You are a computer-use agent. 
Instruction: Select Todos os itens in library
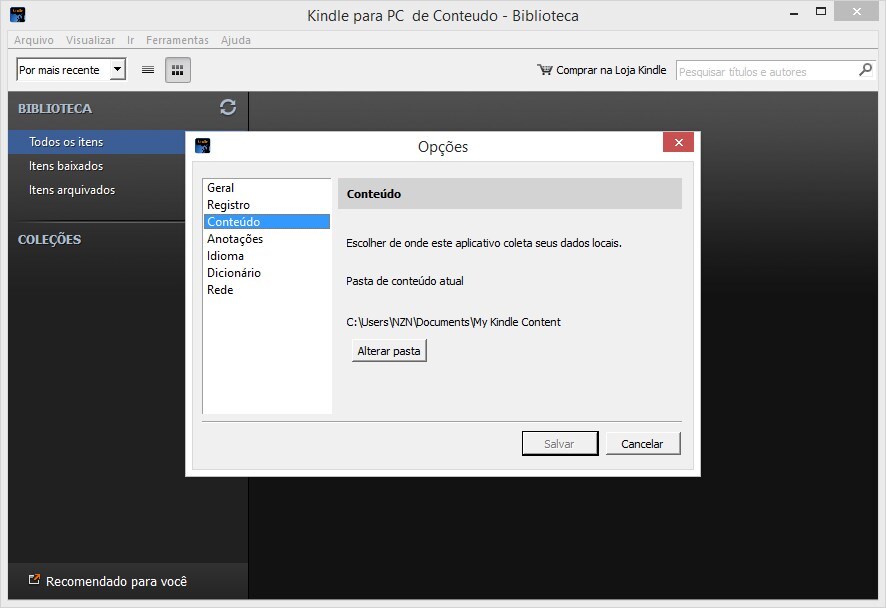point(97,142)
